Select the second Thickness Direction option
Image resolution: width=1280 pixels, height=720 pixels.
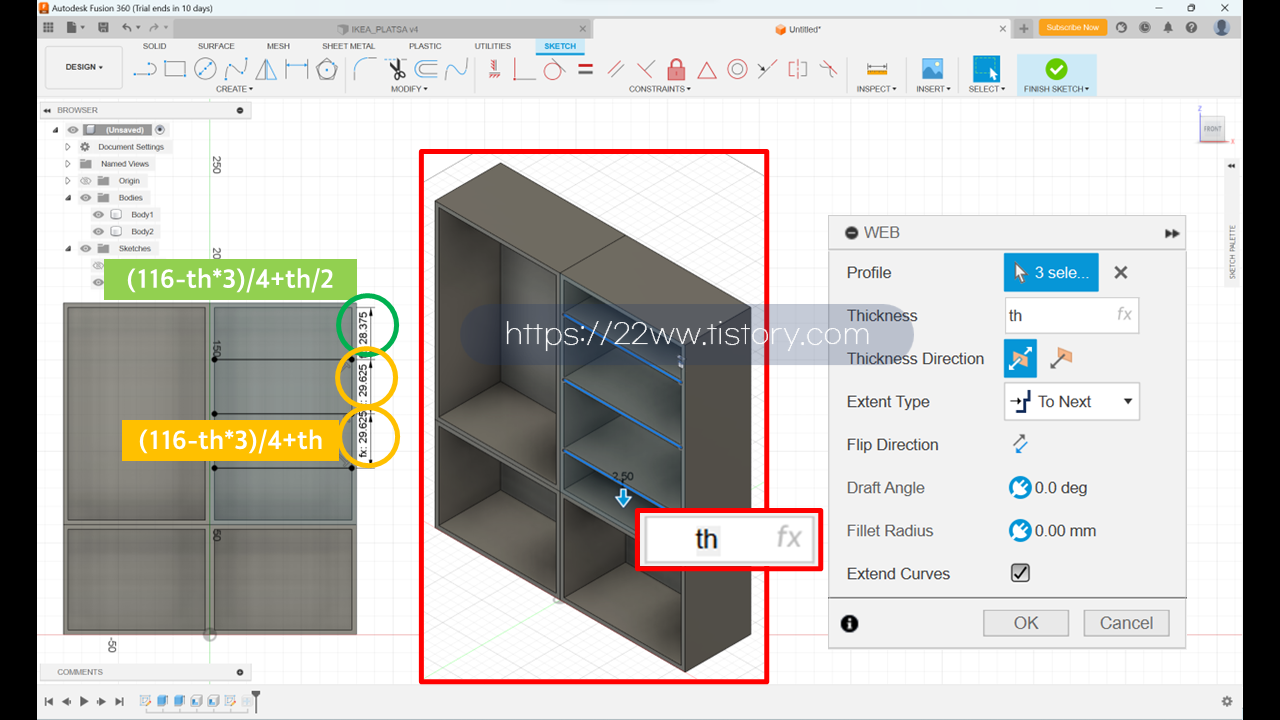1060,358
